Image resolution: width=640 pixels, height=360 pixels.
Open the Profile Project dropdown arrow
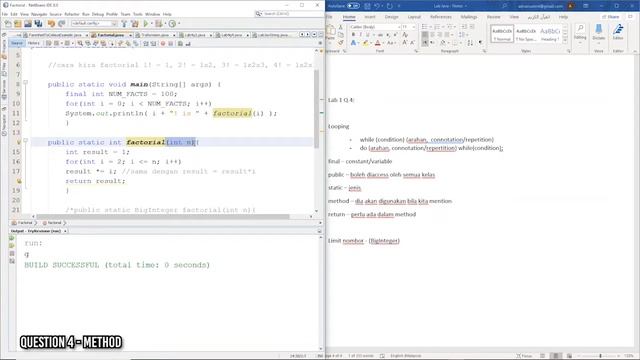click(179, 24)
